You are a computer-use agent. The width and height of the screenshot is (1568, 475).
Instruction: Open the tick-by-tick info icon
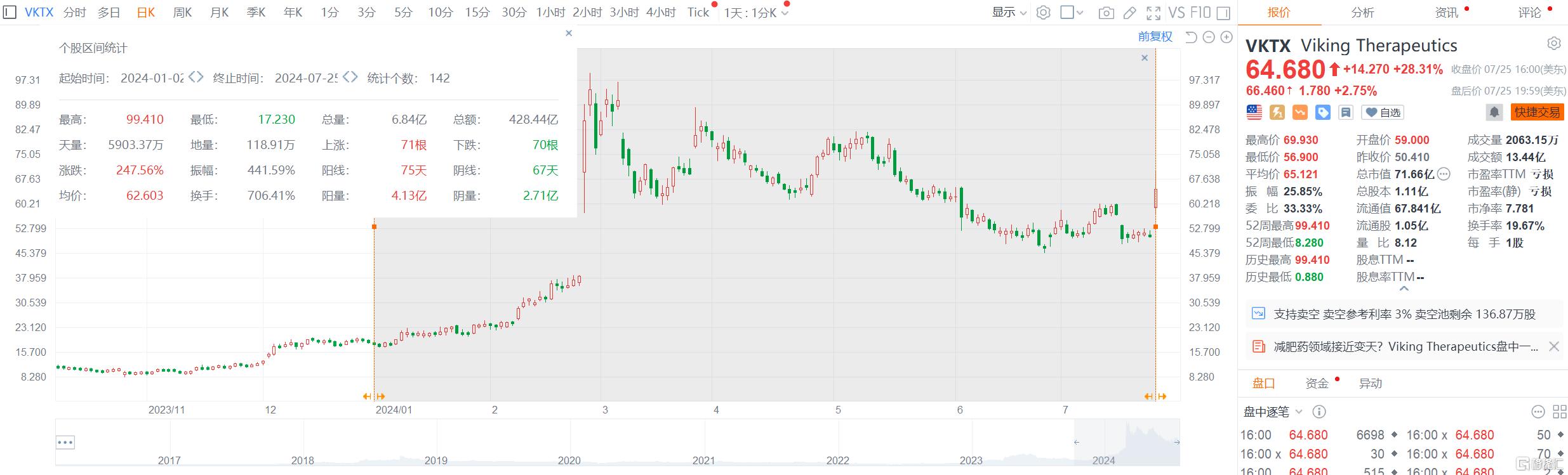[x=1319, y=412]
